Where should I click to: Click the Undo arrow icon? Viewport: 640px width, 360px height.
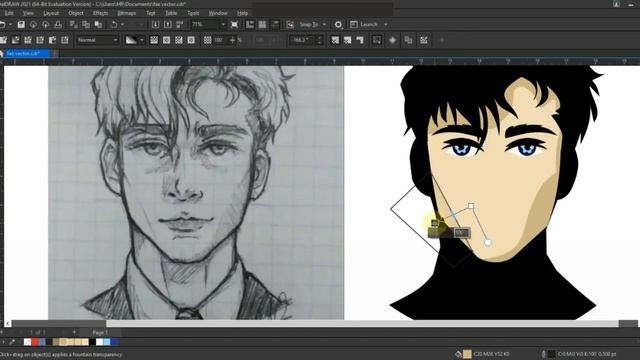pos(114,24)
